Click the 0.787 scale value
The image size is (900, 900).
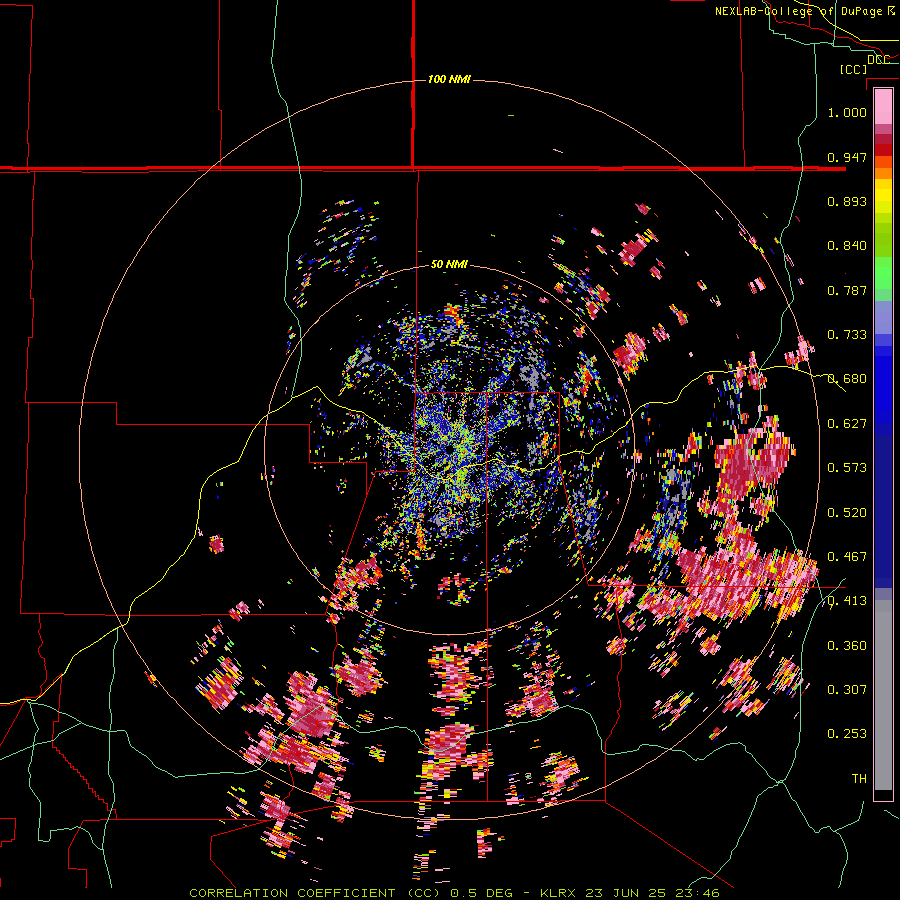(x=847, y=290)
